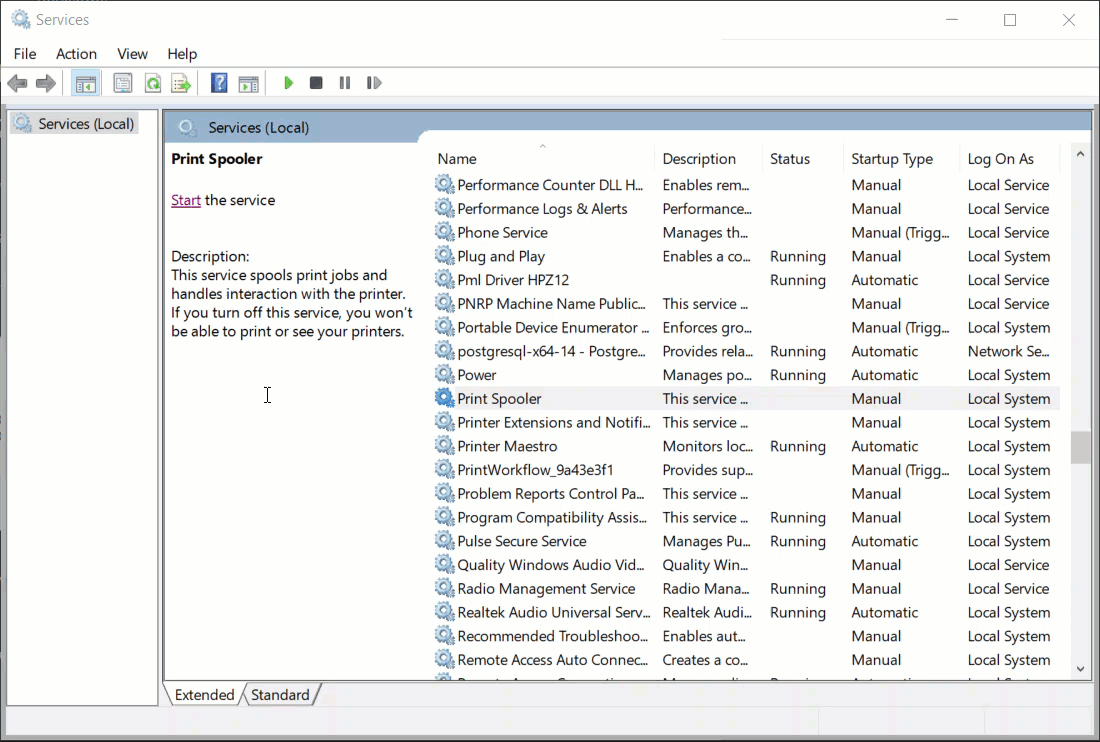Click Network Service logon for postgresql row
The image size is (1100, 742).
(1009, 351)
